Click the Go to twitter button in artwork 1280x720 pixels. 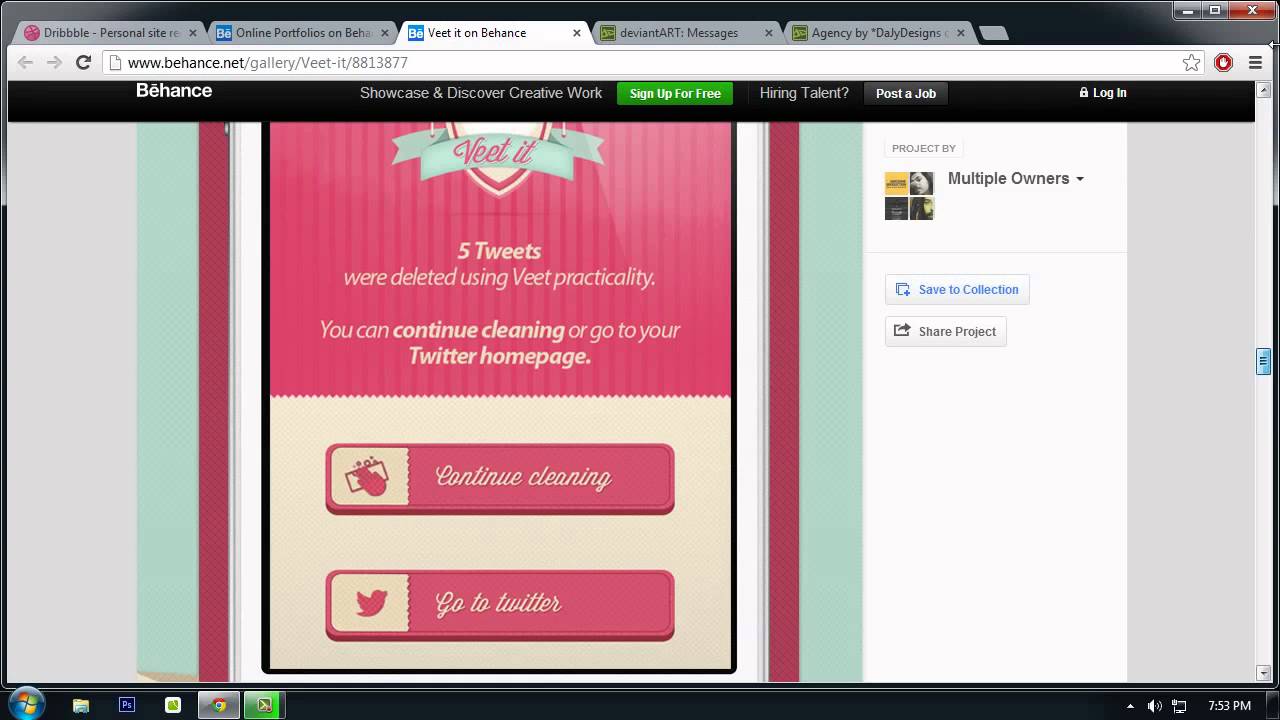click(500, 605)
